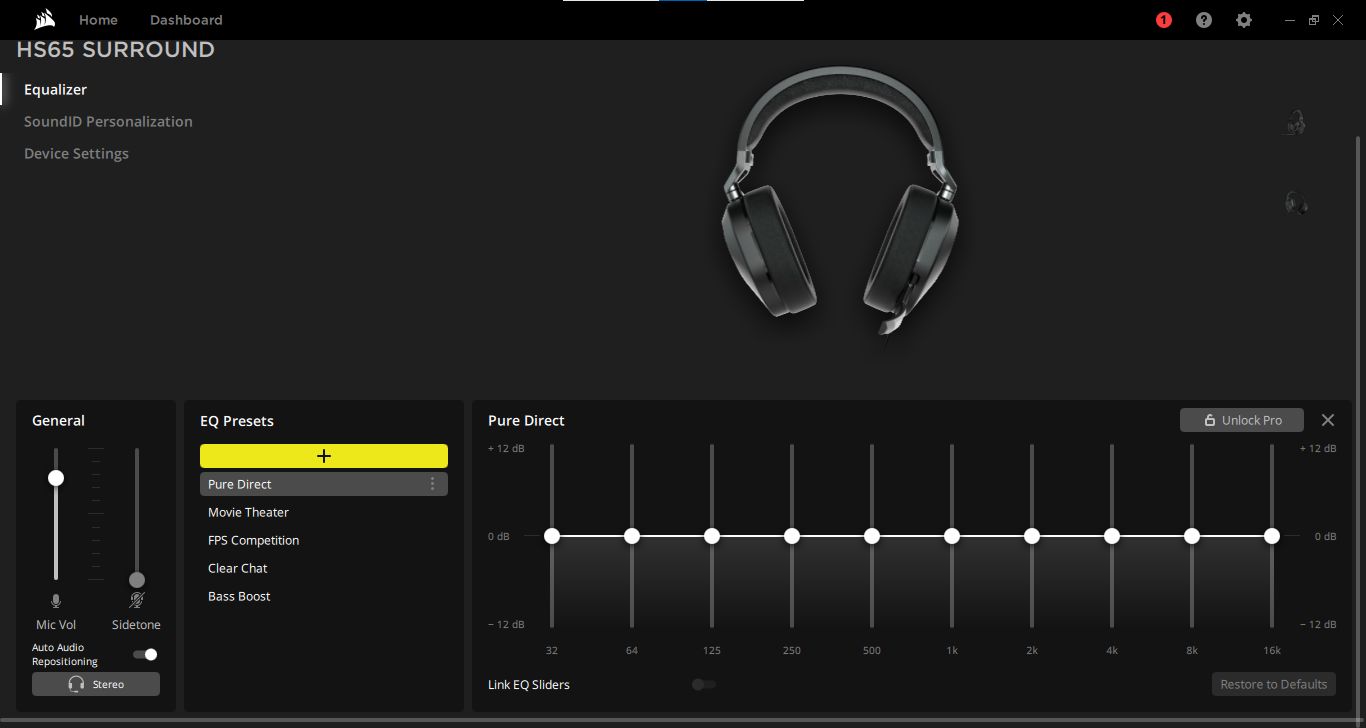Select the Bass Boost preset
Screen dimensions: 1366x728
[x=324, y=596]
